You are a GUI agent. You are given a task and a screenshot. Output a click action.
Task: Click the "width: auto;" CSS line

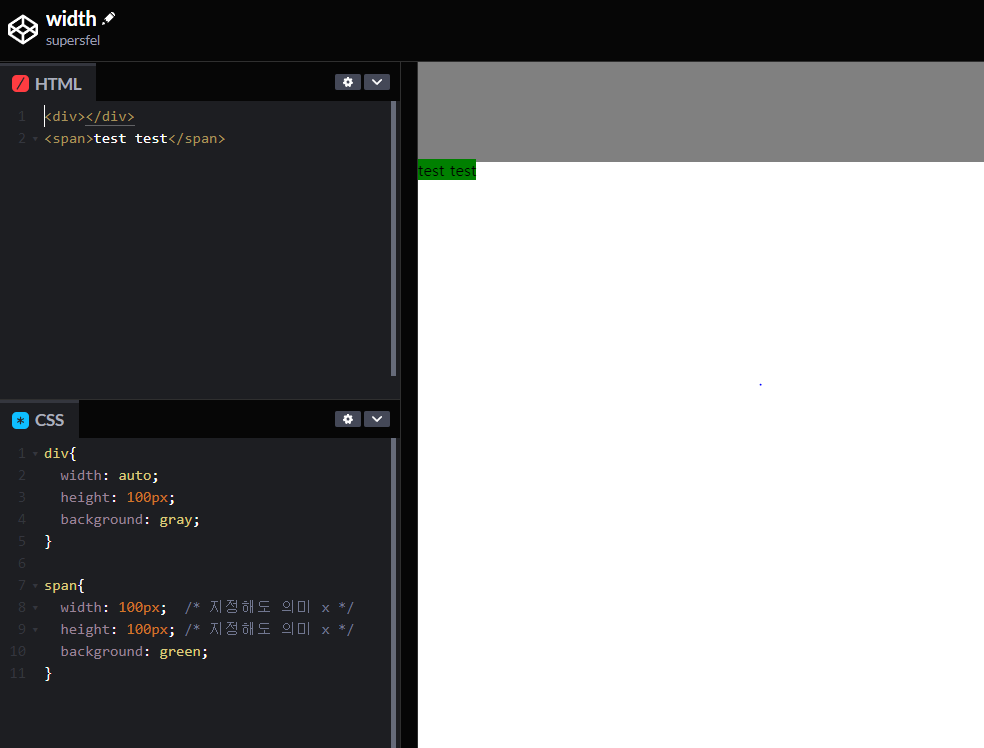pos(109,476)
